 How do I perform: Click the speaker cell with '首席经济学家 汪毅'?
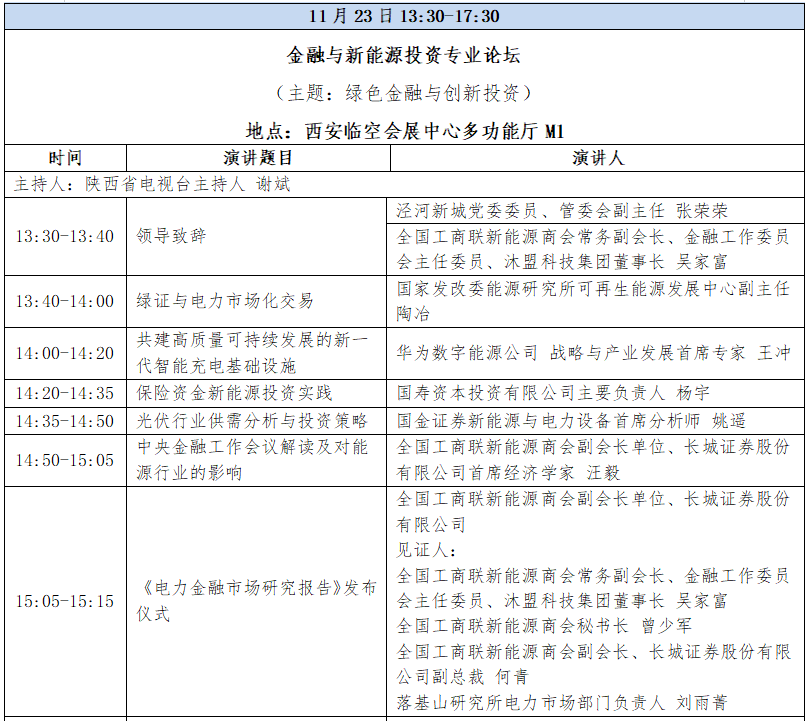point(595,460)
